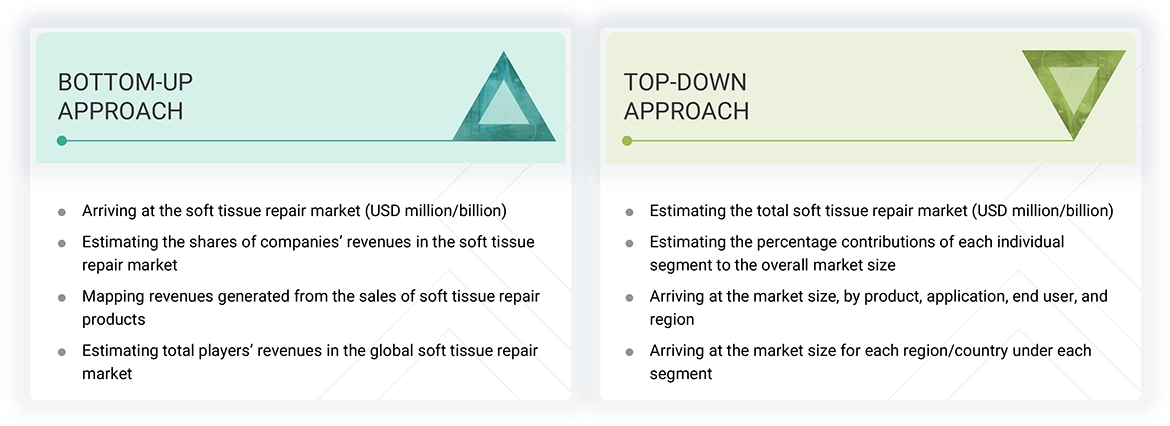Image resolution: width=1170 pixels, height=426 pixels.
Task: Click 'Estimating the total soft tissue repair market' text
Action: pos(881,211)
